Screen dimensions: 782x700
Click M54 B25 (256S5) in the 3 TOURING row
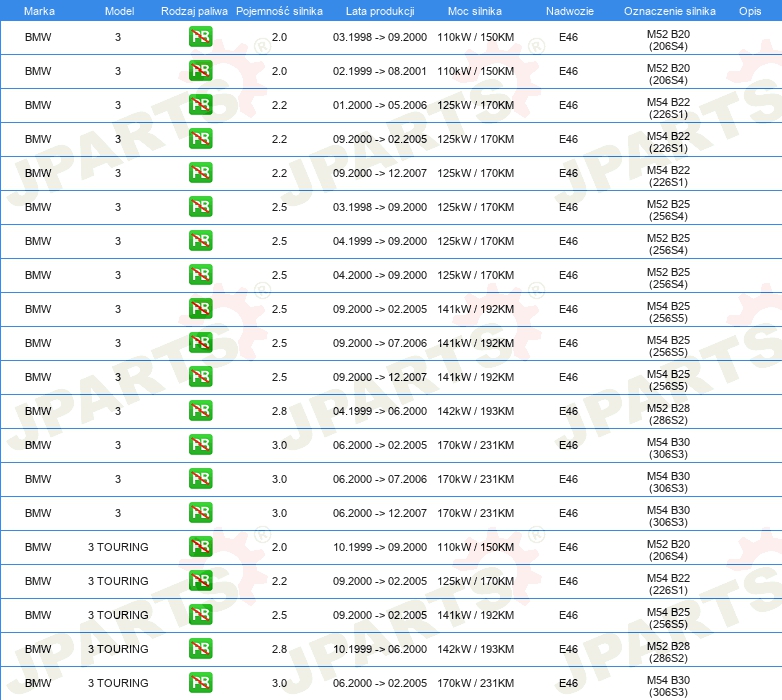tap(668, 618)
